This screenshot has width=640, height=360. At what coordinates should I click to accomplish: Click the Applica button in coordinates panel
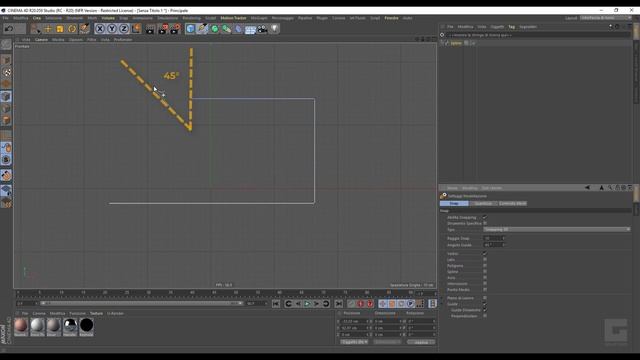(421, 342)
